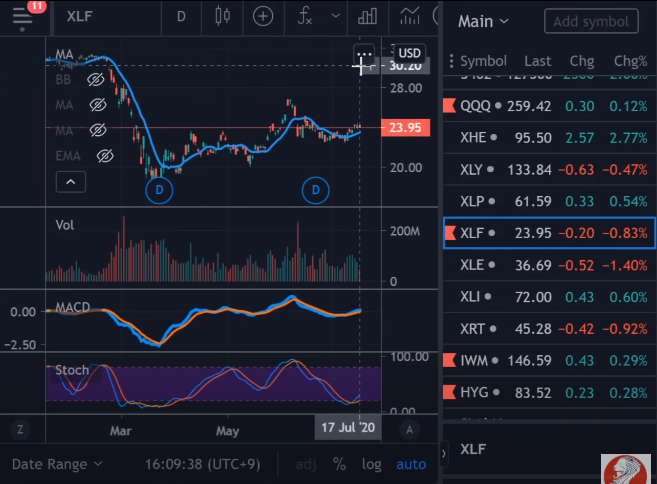Image resolution: width=657 pixels, height=484 pixels.
Task: Toggle visibility of the EMA indicator
Action: 105,156
